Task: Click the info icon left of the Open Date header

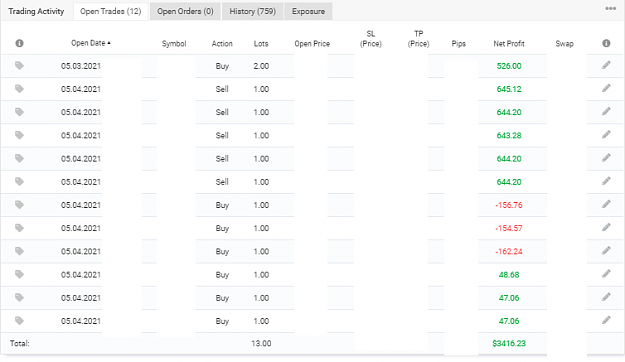Action: pyautogui.click(x=19, y=43)
